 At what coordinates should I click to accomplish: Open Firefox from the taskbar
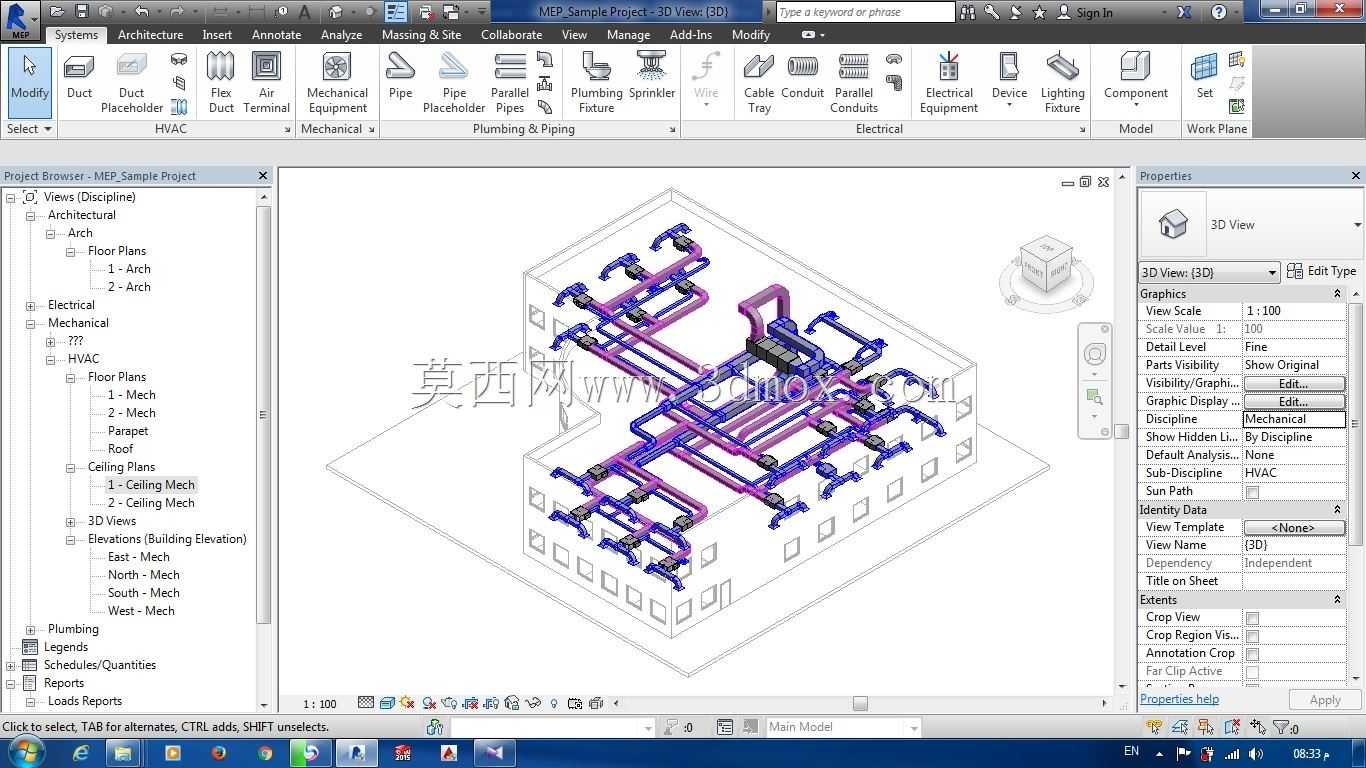(x=218, y=753)
